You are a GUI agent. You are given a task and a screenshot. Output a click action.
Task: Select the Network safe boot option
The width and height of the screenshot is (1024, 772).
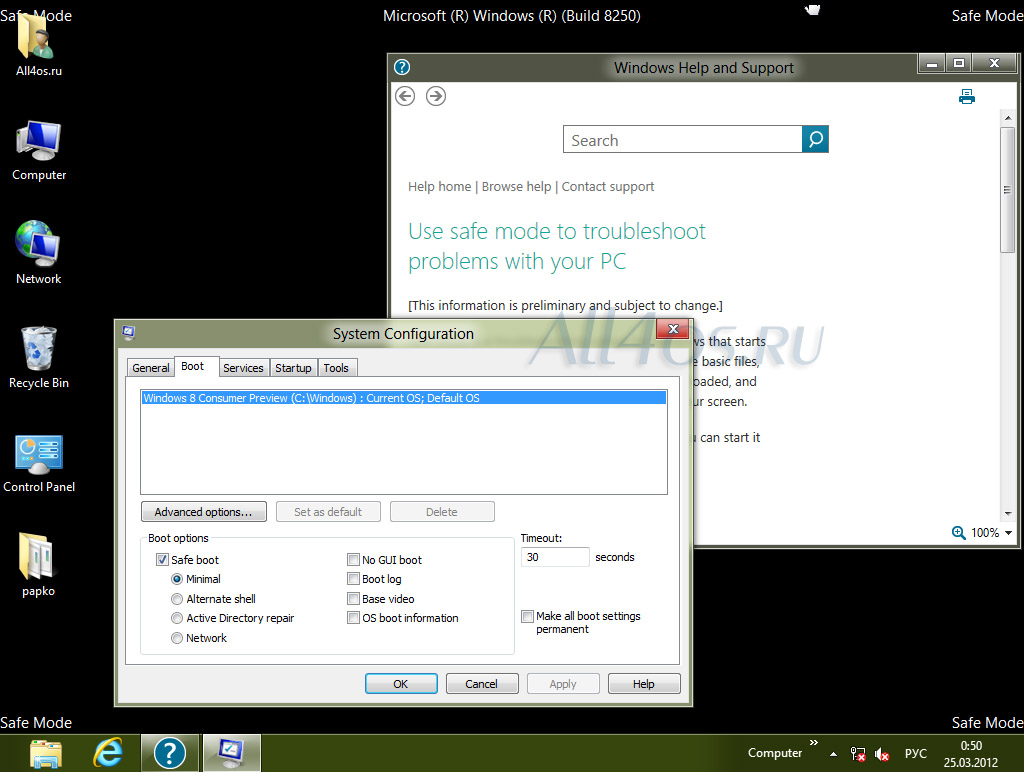[x=176, y=638]
